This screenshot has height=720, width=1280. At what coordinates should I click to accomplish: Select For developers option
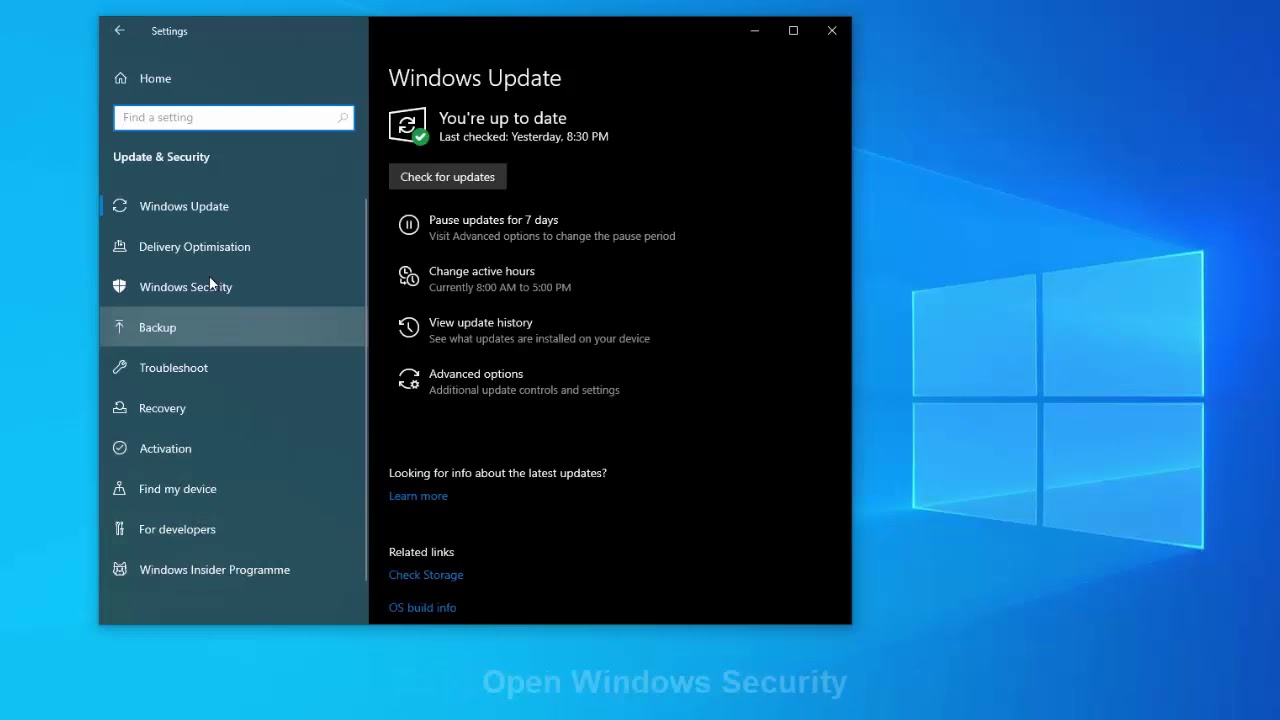click(233, 529)
